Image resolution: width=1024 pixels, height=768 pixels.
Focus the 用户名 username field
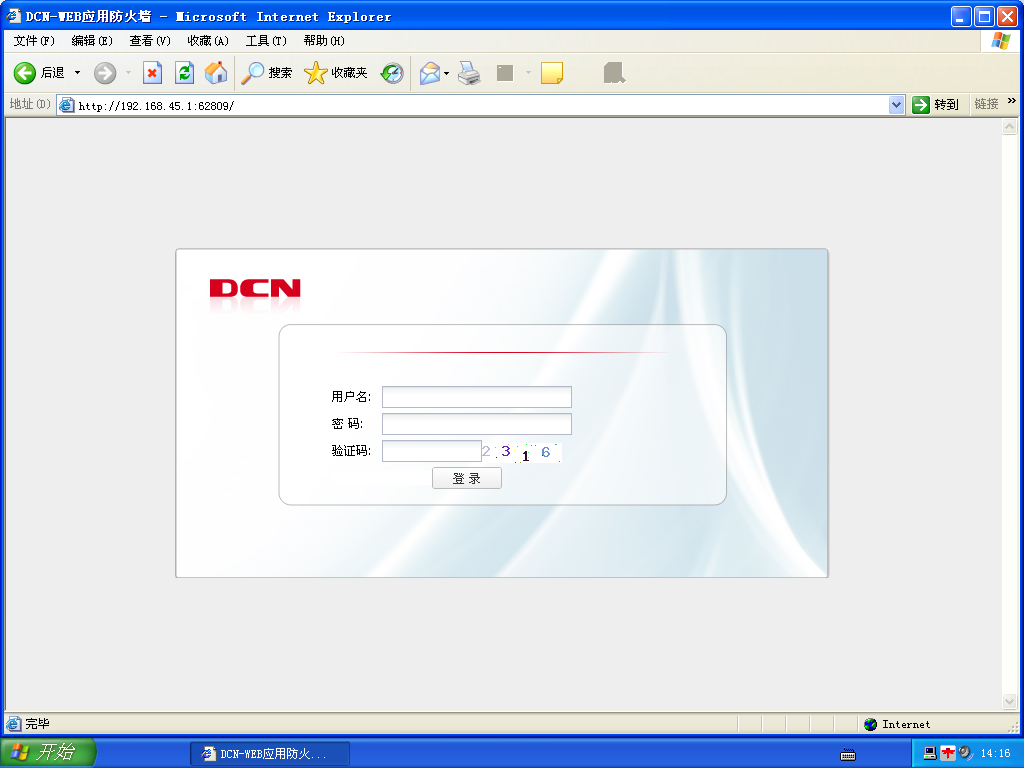(477, 397)
